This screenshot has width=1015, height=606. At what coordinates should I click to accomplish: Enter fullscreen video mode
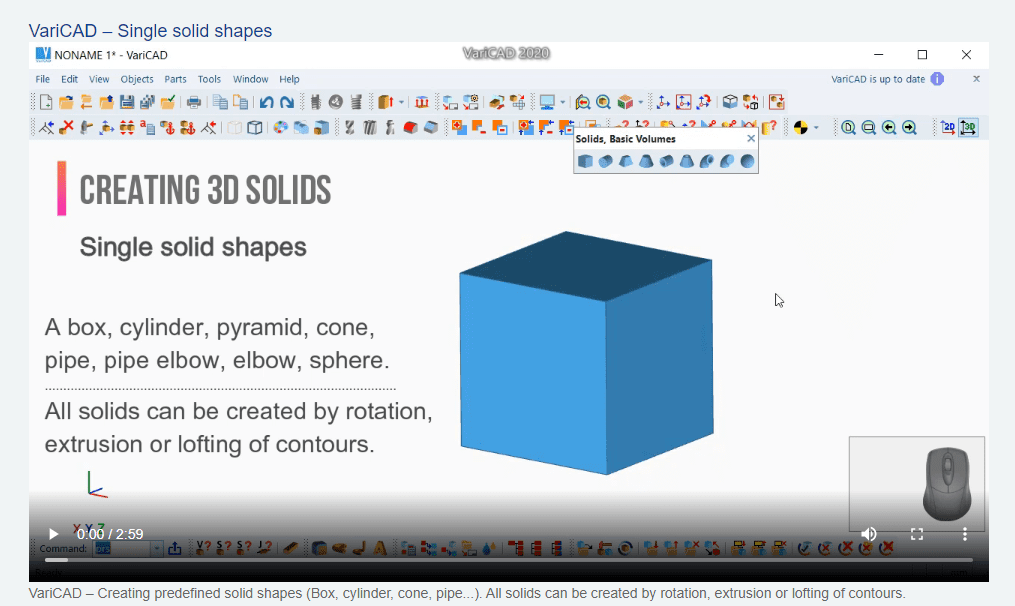pyautogui.click(x=917, y=534)
